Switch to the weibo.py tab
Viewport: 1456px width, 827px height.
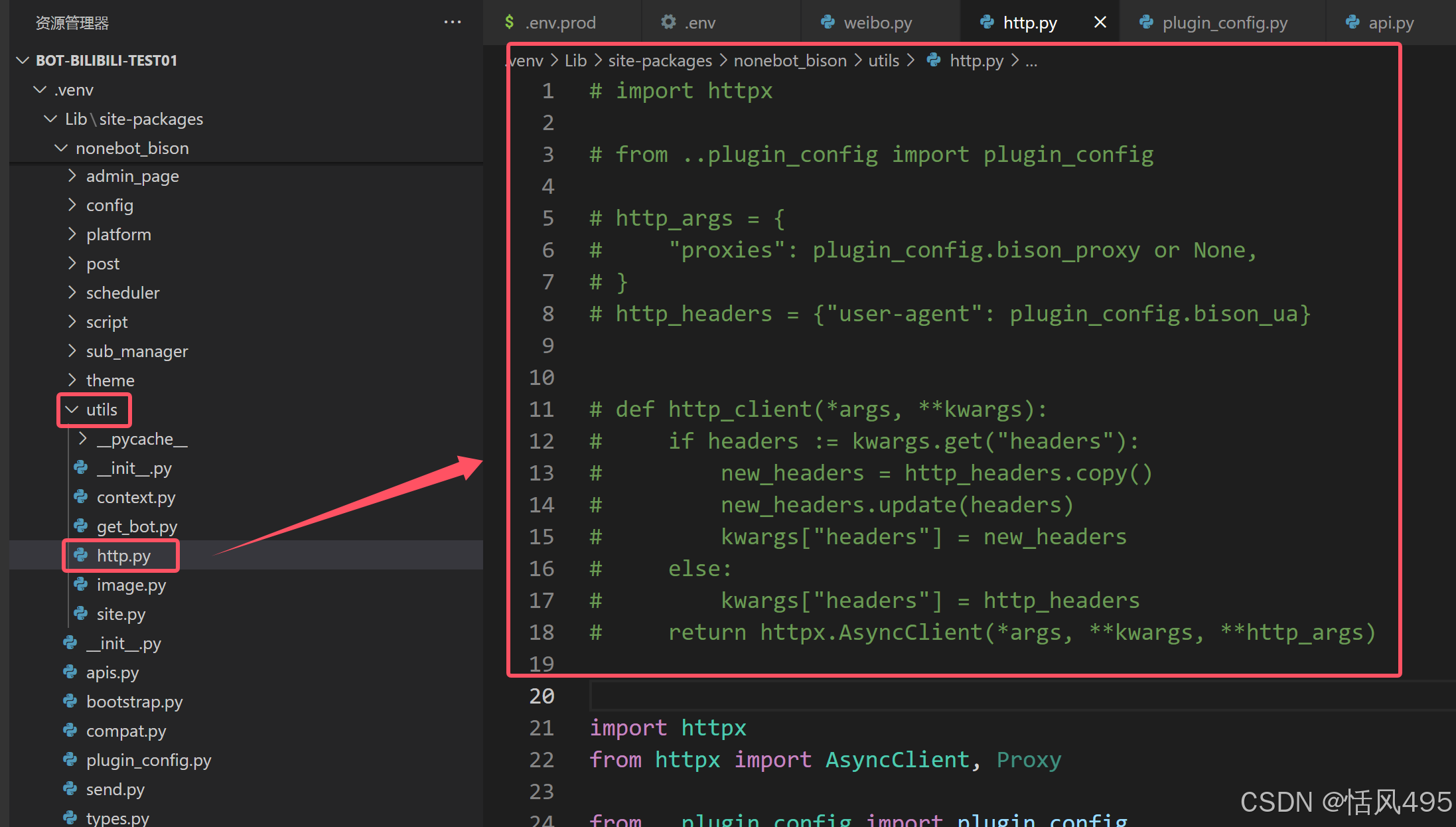click(x=877, y=23)
